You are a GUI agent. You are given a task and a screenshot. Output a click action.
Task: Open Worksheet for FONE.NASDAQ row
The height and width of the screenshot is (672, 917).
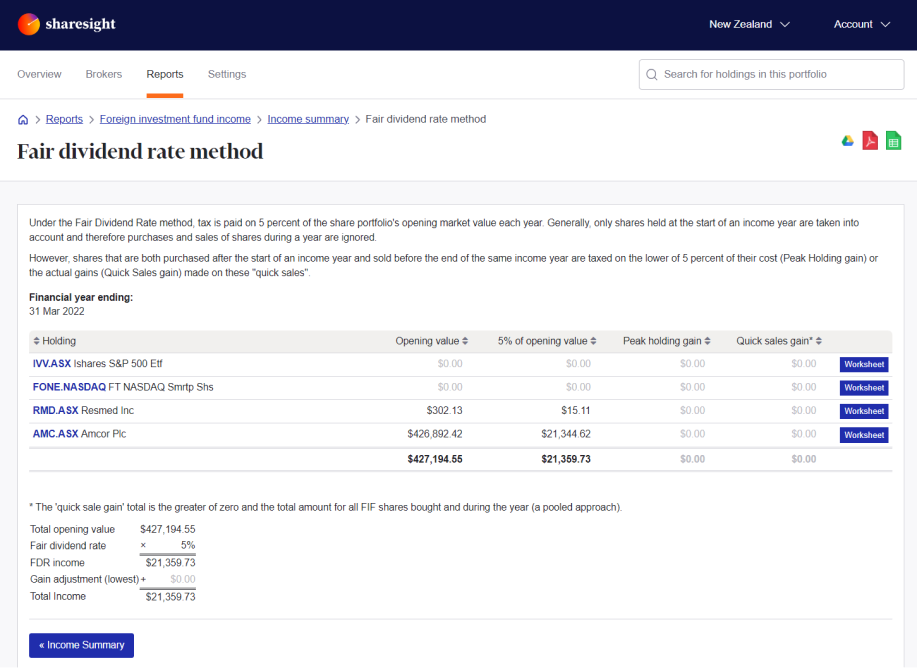(x=864, y=388)
